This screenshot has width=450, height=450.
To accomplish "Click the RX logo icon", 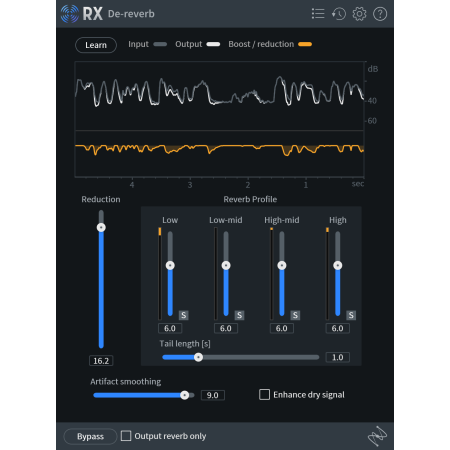I will pos(70,14).
